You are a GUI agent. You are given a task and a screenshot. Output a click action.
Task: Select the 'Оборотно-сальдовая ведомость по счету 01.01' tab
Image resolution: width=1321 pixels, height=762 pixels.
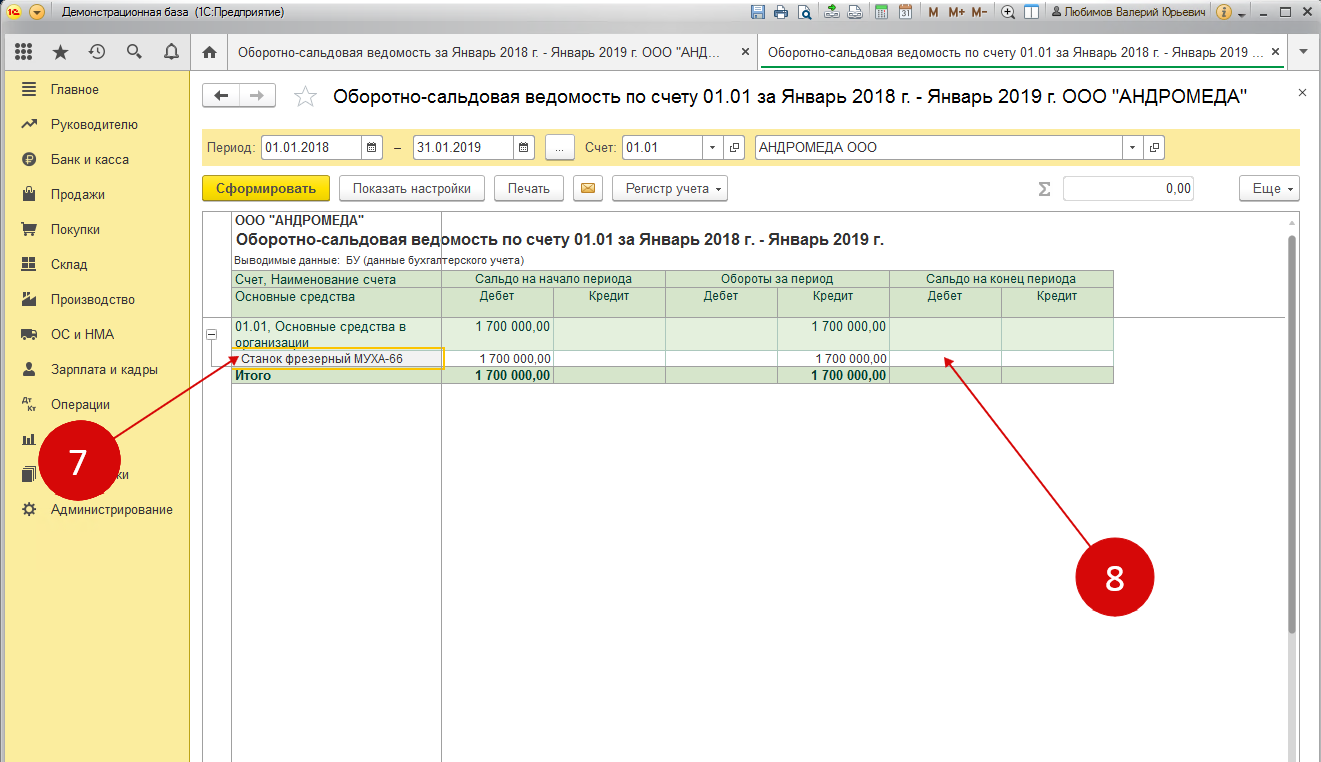1016,52
